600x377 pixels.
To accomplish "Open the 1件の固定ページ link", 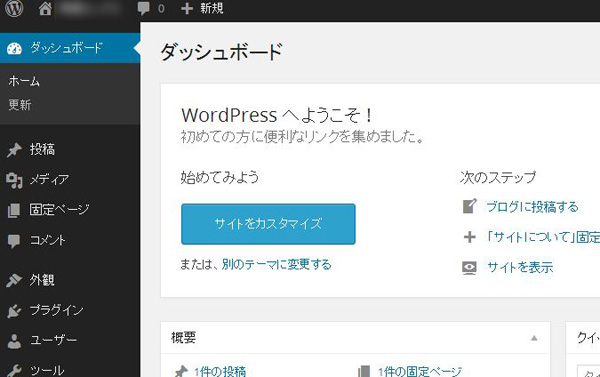I will click(x=420, y=371).
